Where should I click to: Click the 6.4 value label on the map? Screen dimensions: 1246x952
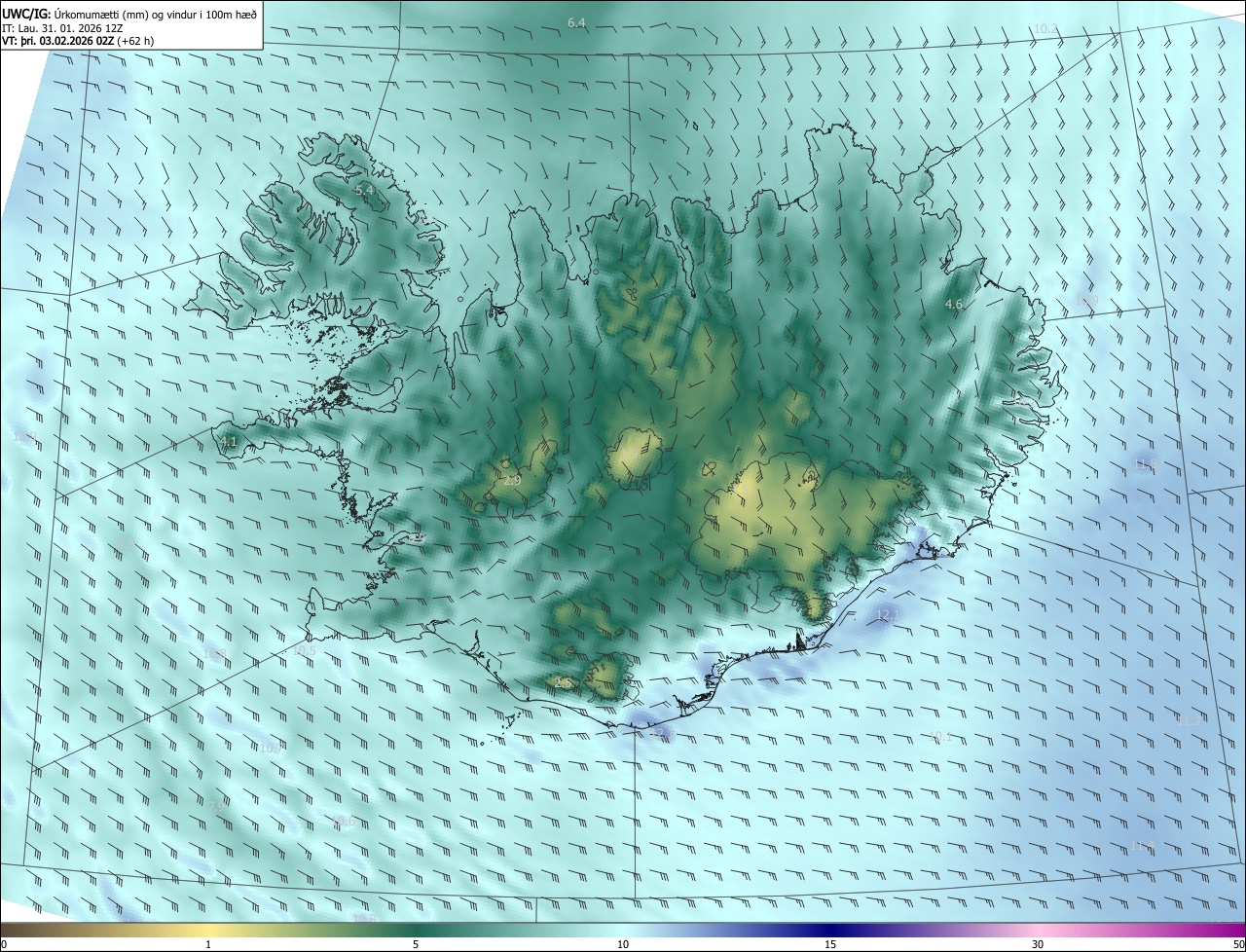click(577, 22)
